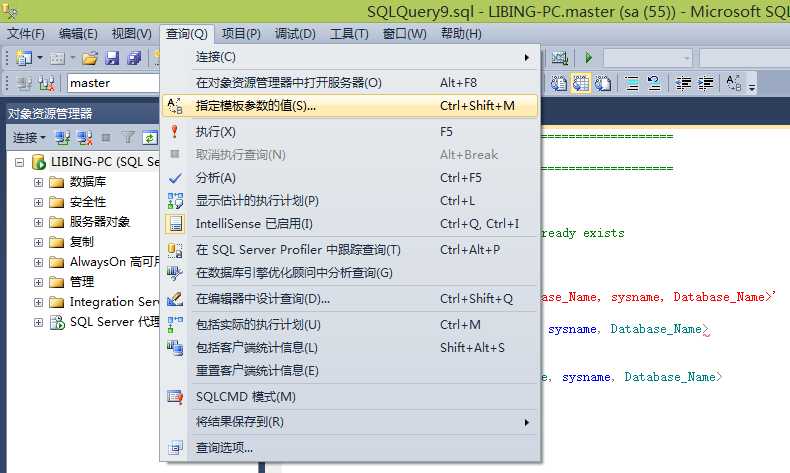Click Object Explorer Stop icon
This screenshot has width=790, height=473.
tap(106, 138)
